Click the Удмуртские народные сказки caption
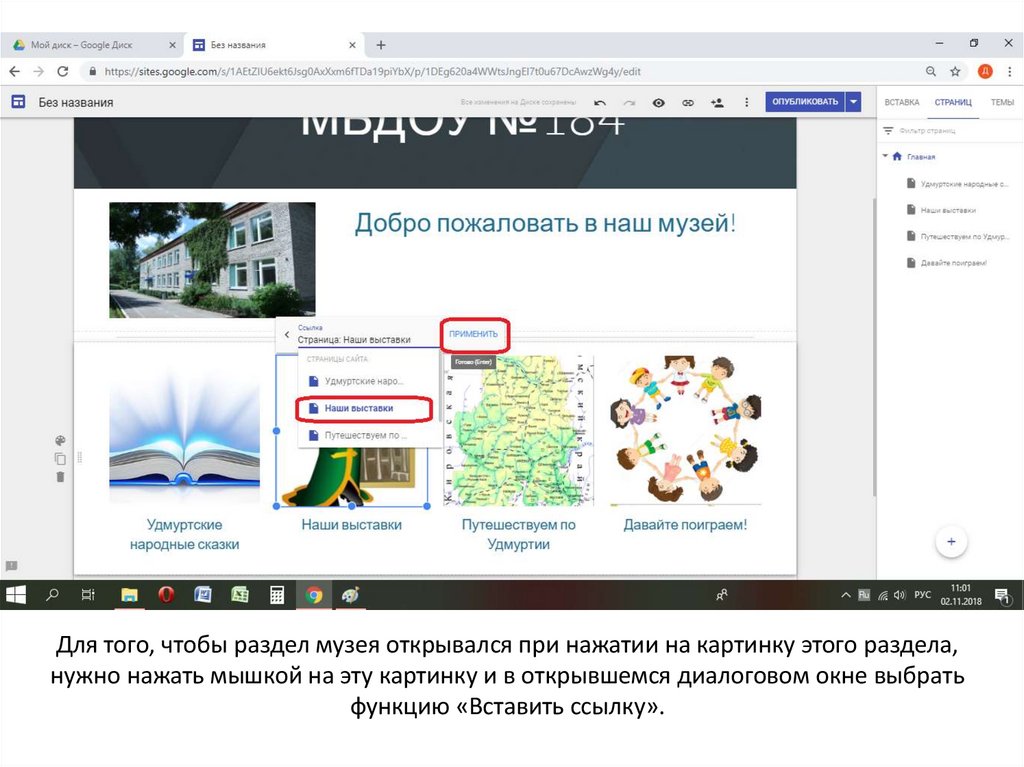The width and height of the screenshot is (1024, 767). pos(184,534)
